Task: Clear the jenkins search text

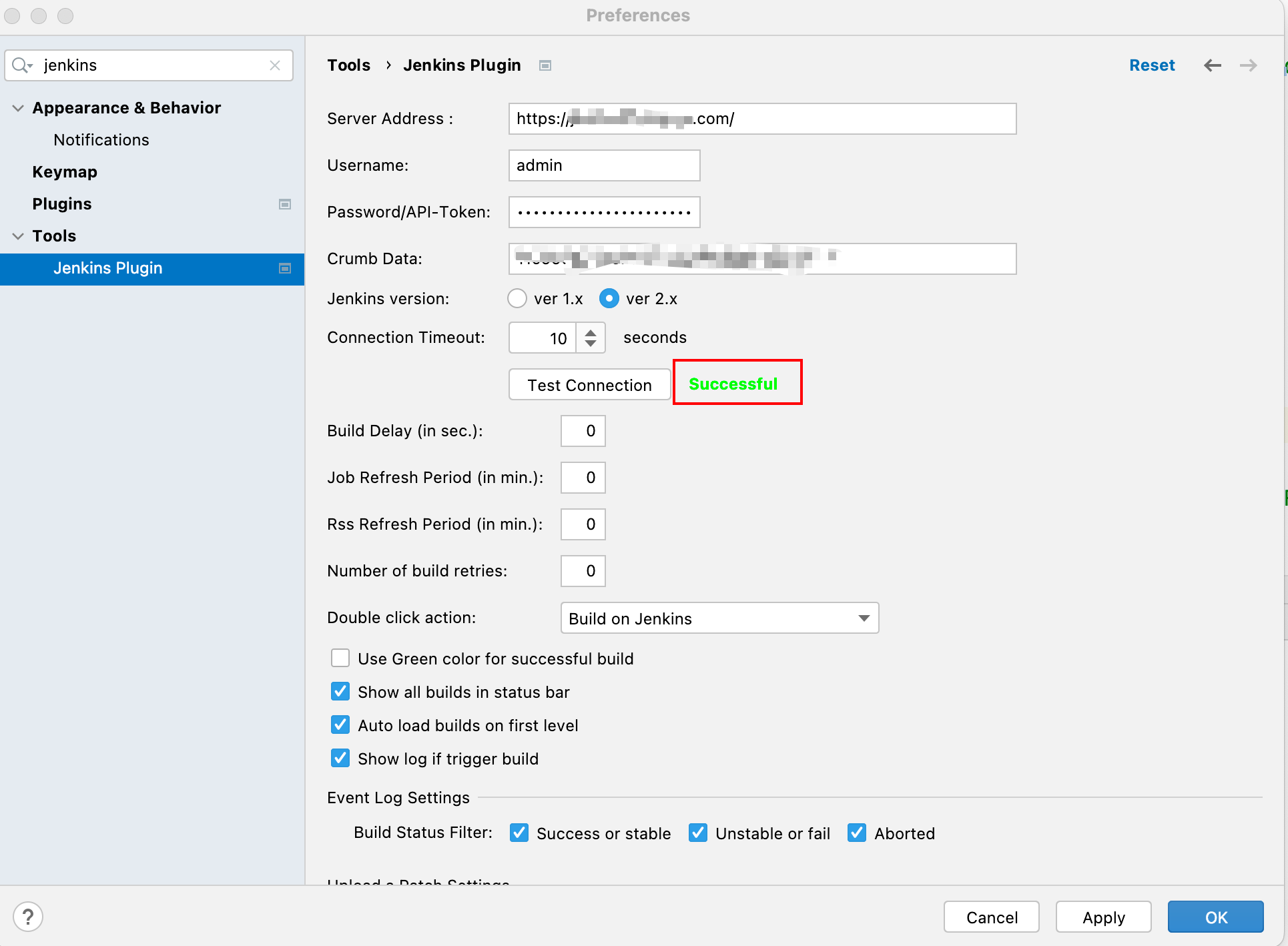Action: coord(275,65)
